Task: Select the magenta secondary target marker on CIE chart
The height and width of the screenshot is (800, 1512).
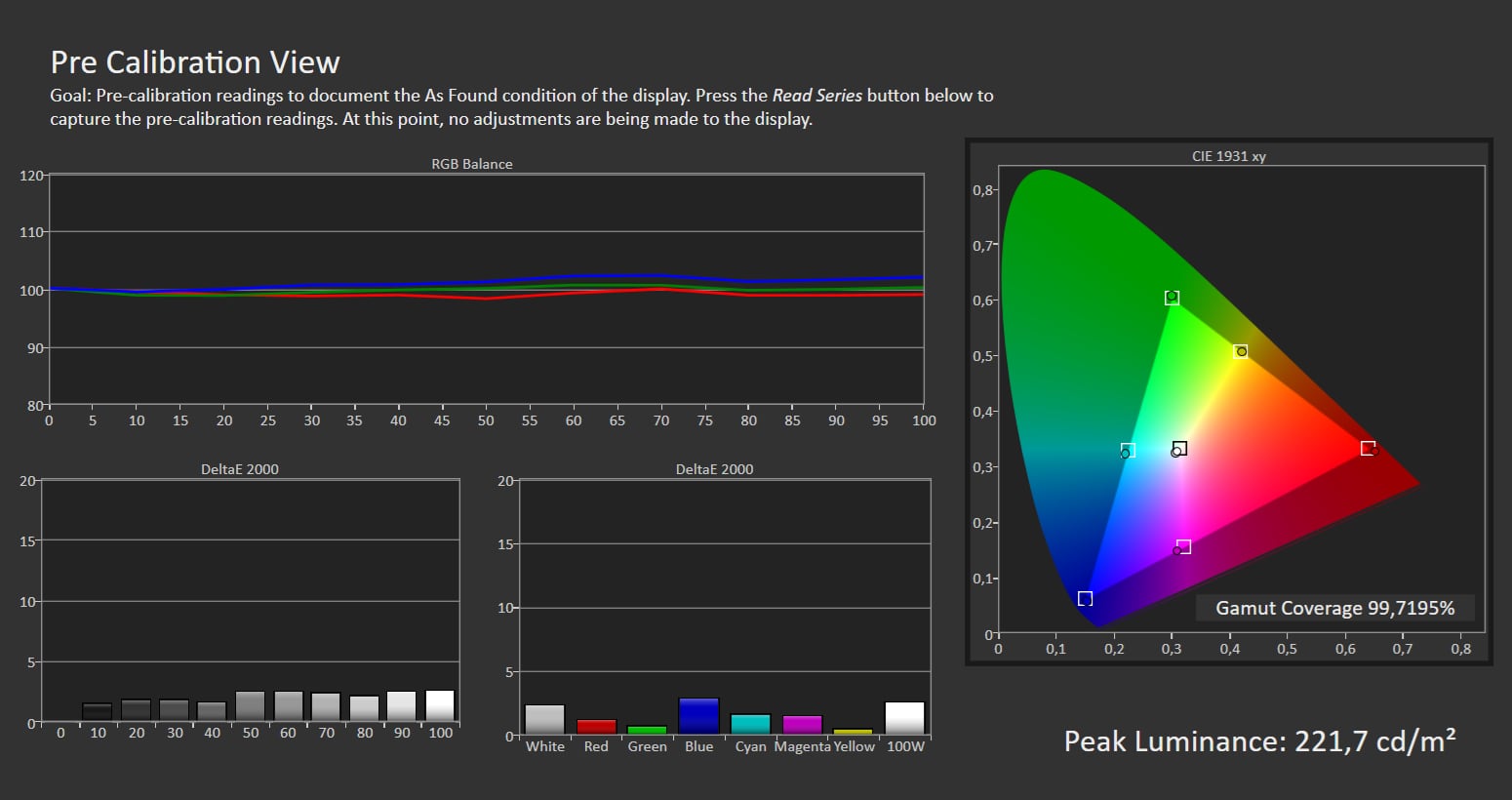Action: [x=1183, y=546]
